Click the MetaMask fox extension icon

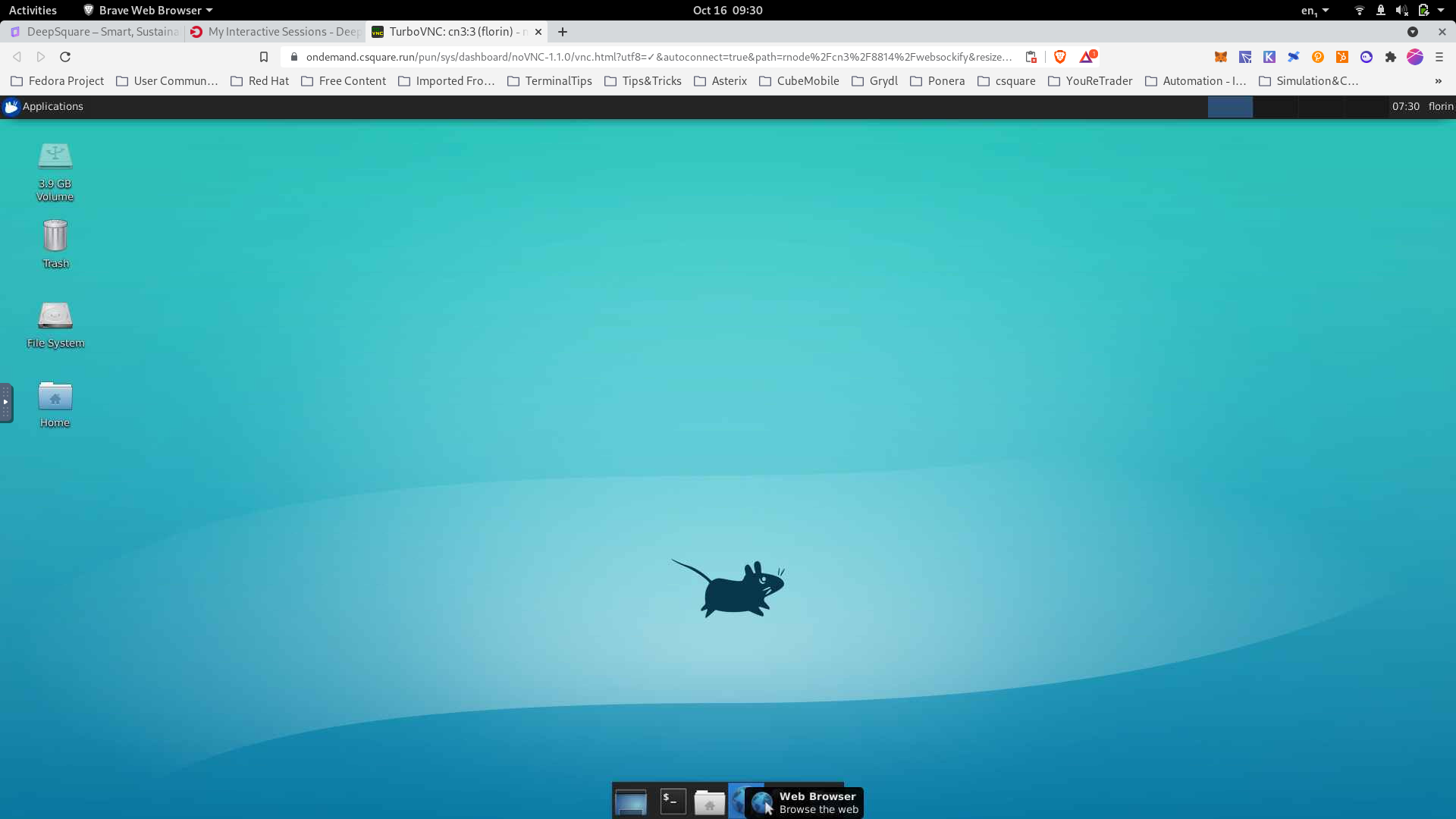click(1221, 57)
